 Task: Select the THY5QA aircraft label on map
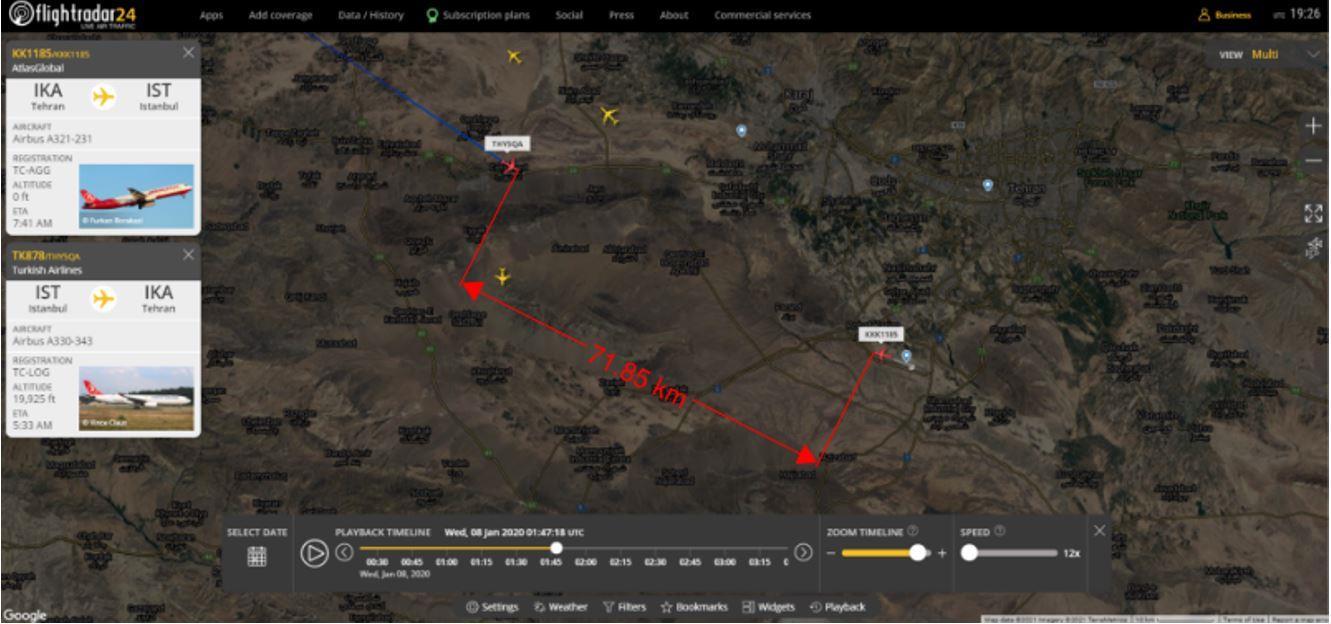click(506, 144)
